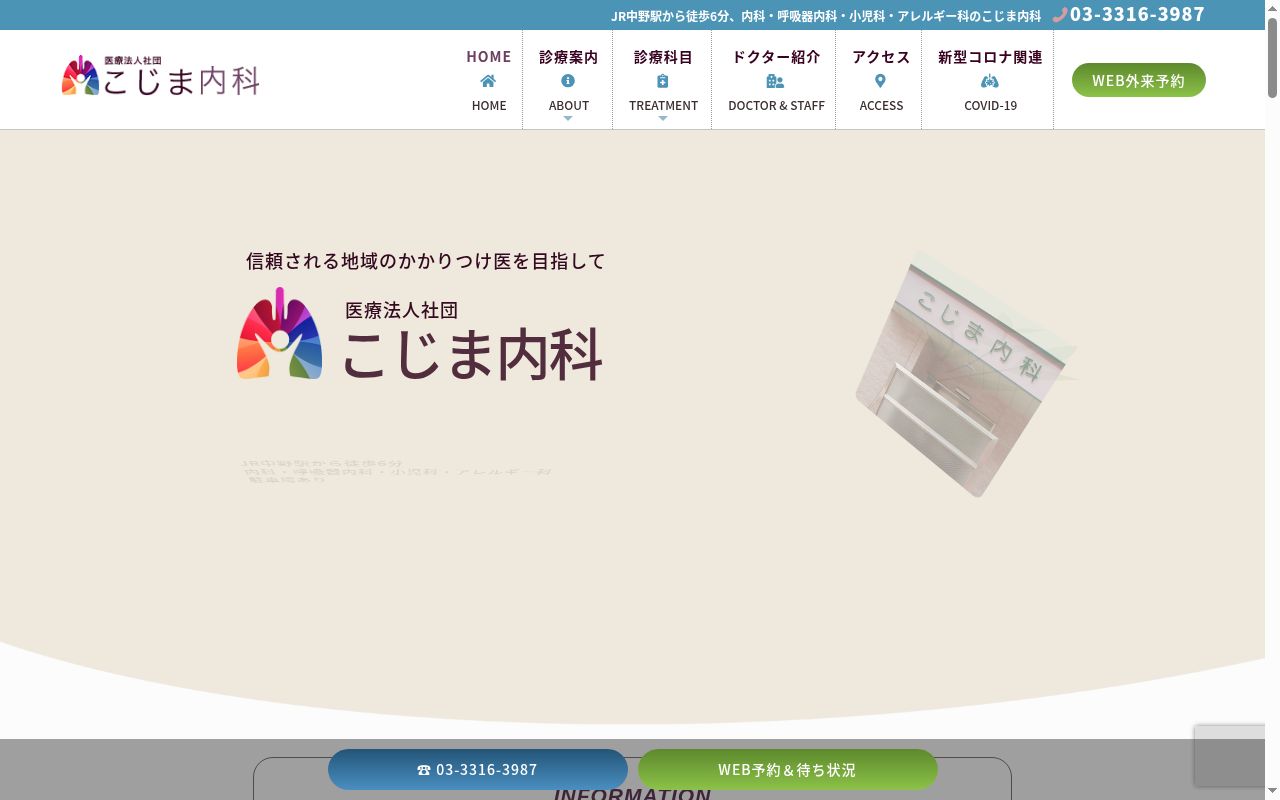The image size is (1280, 800).
Task: Click the house icon under HOME
Action: click(x=488, y=81)
